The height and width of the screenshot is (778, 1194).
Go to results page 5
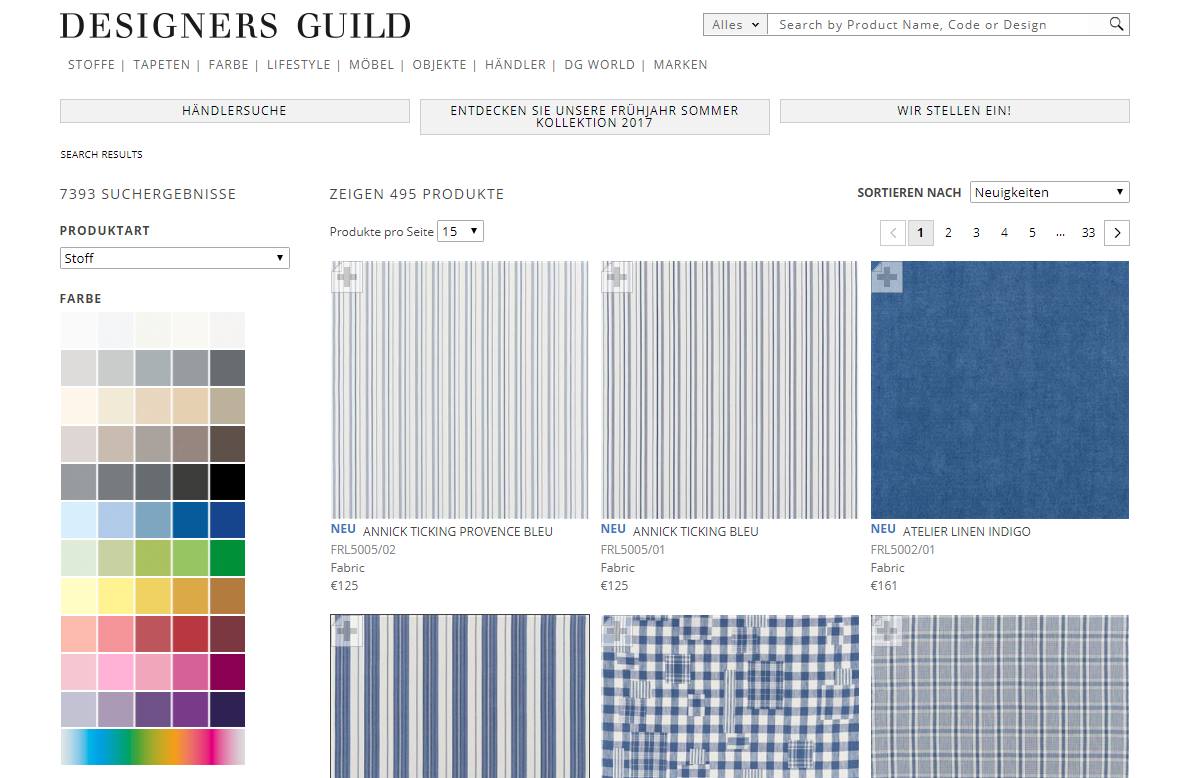(x=1033, y=233)
